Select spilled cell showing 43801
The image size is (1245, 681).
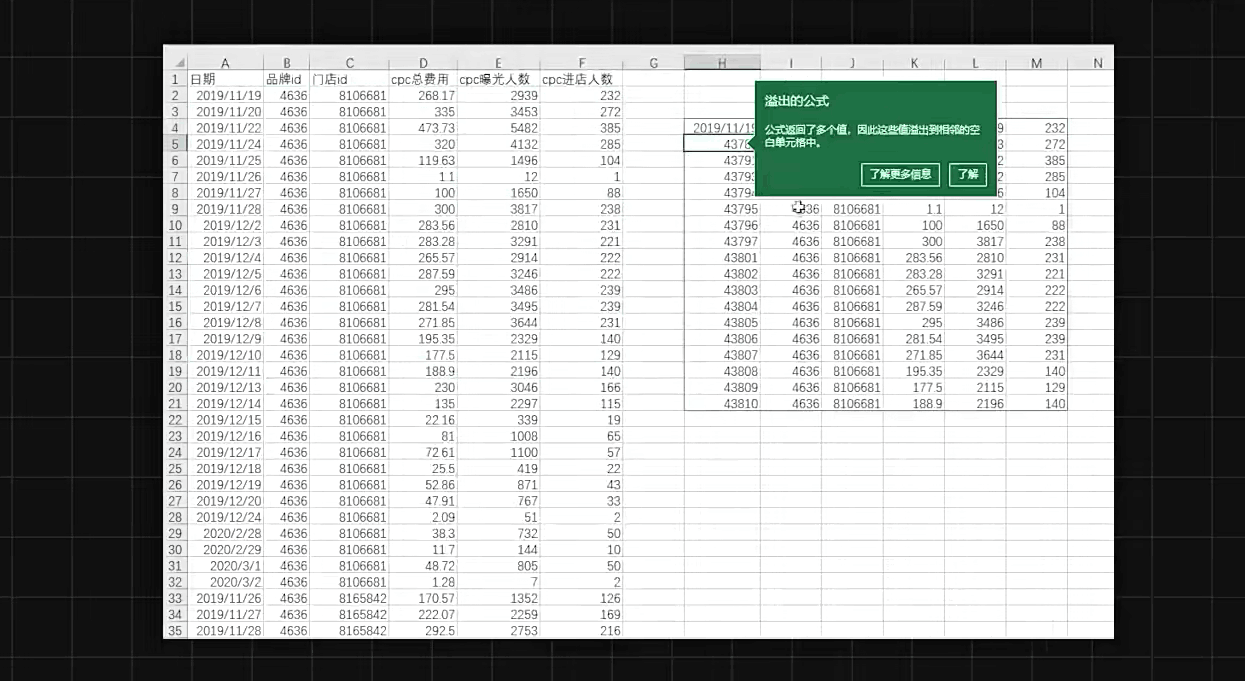[722, 258]
